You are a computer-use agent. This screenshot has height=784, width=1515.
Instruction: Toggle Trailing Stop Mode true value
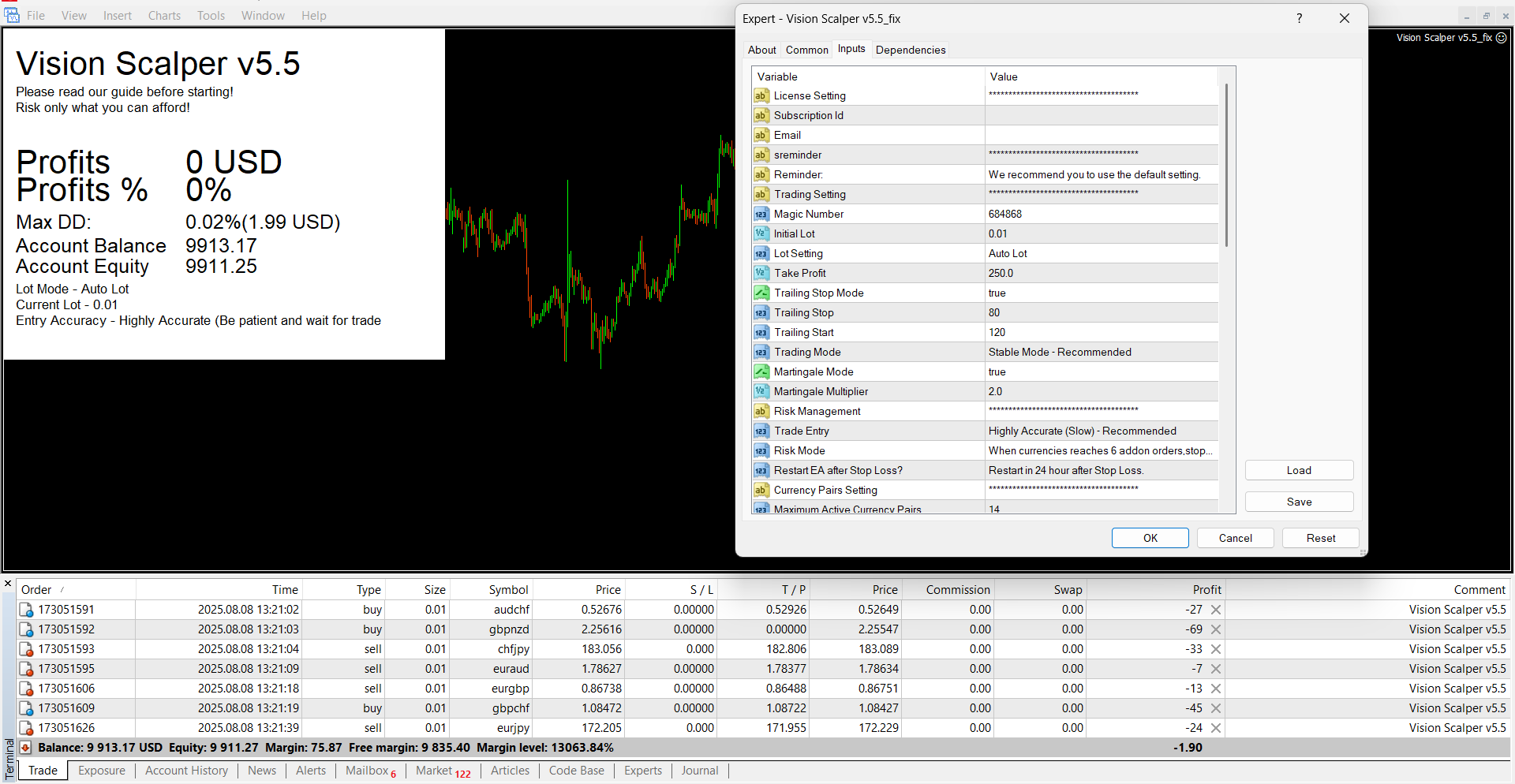[1101, 293]
